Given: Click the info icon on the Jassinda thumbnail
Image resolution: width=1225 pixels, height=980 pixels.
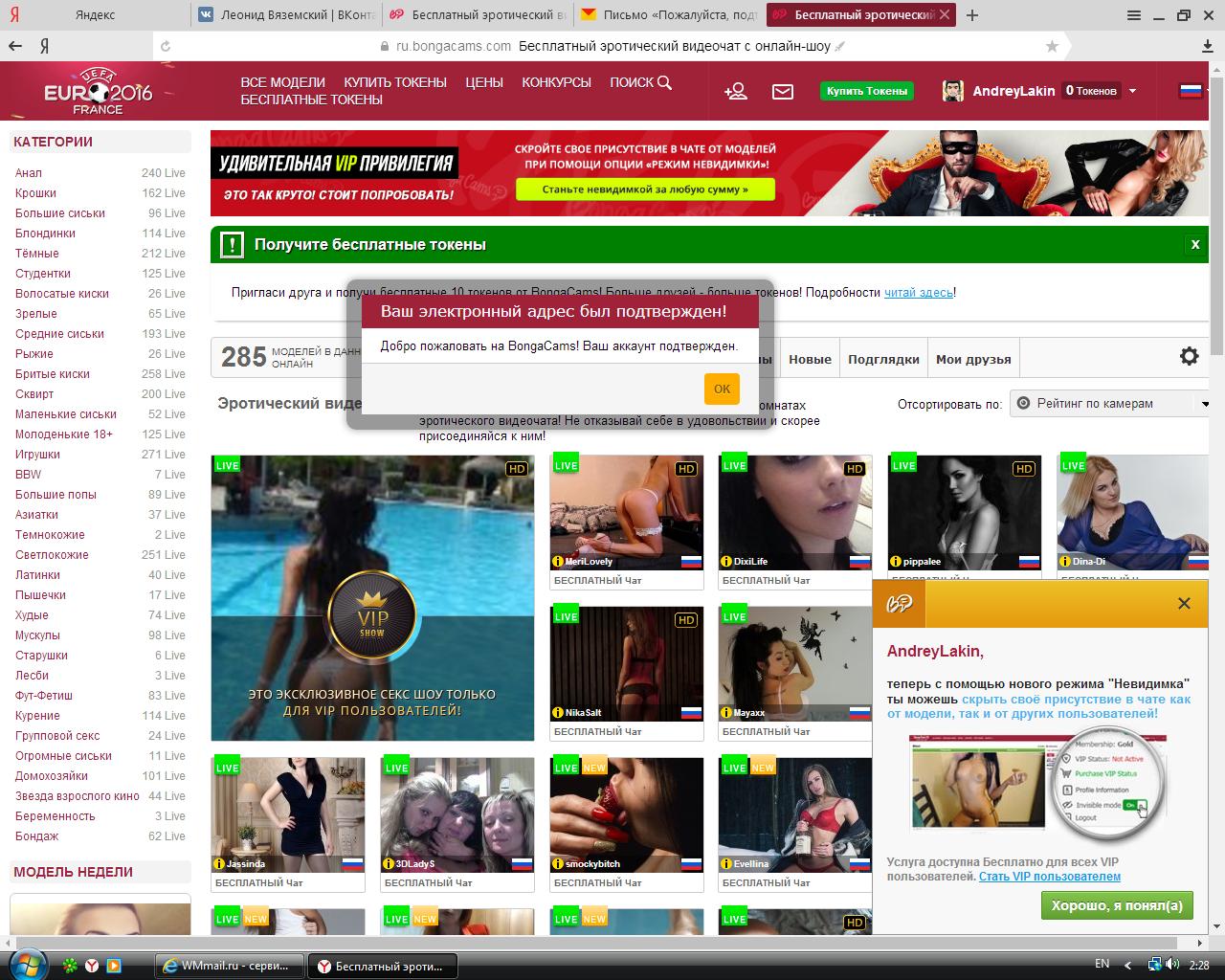Looking at the screenshot, I should [219, 864].
